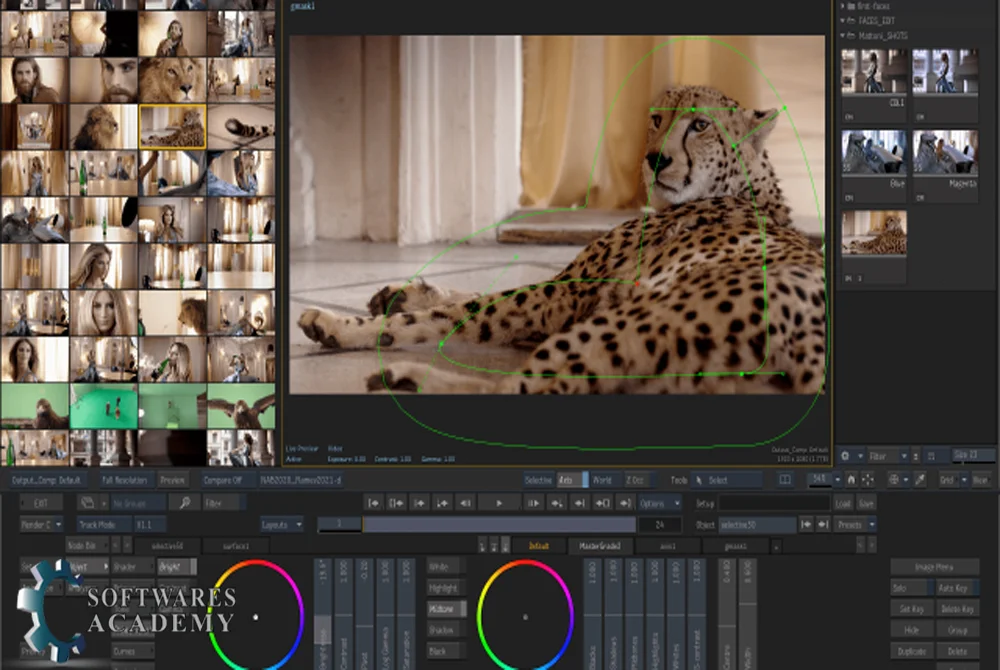Collapse the FACES_EDT folder in the media panel
This screenshot has height=670, width=1000.
pyautogui.click(x=842, y=20)
